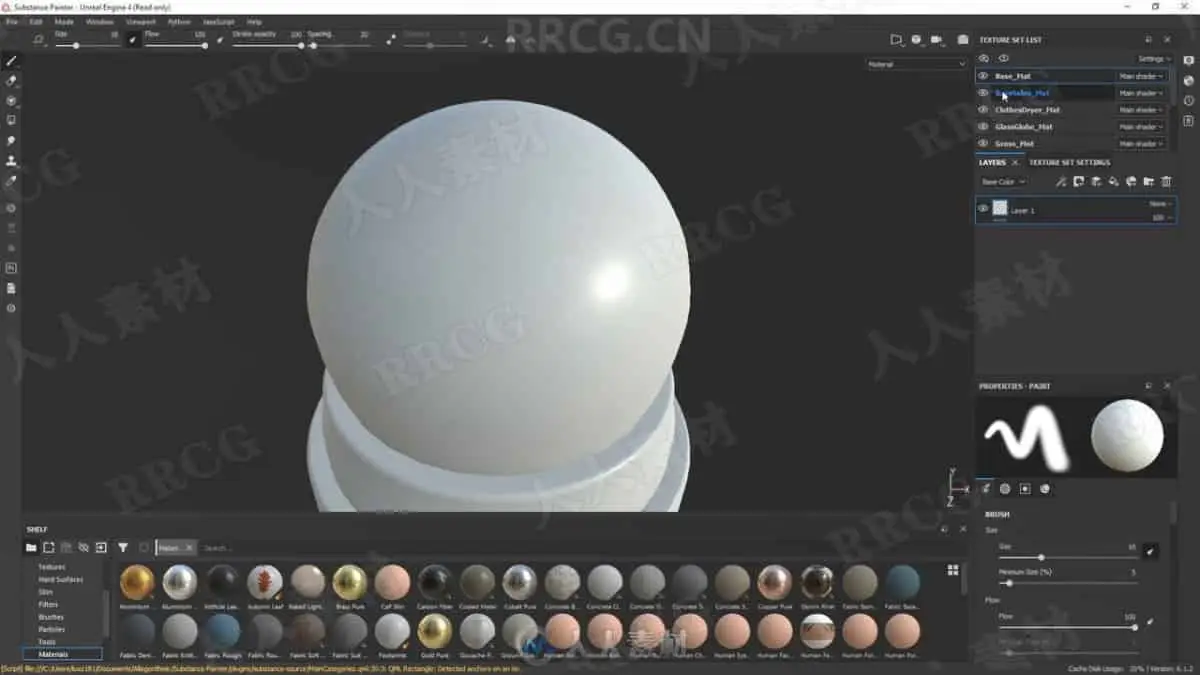Adjust Flow slider in top toolbar
The image size is (1200, 675).
(176, 45)
